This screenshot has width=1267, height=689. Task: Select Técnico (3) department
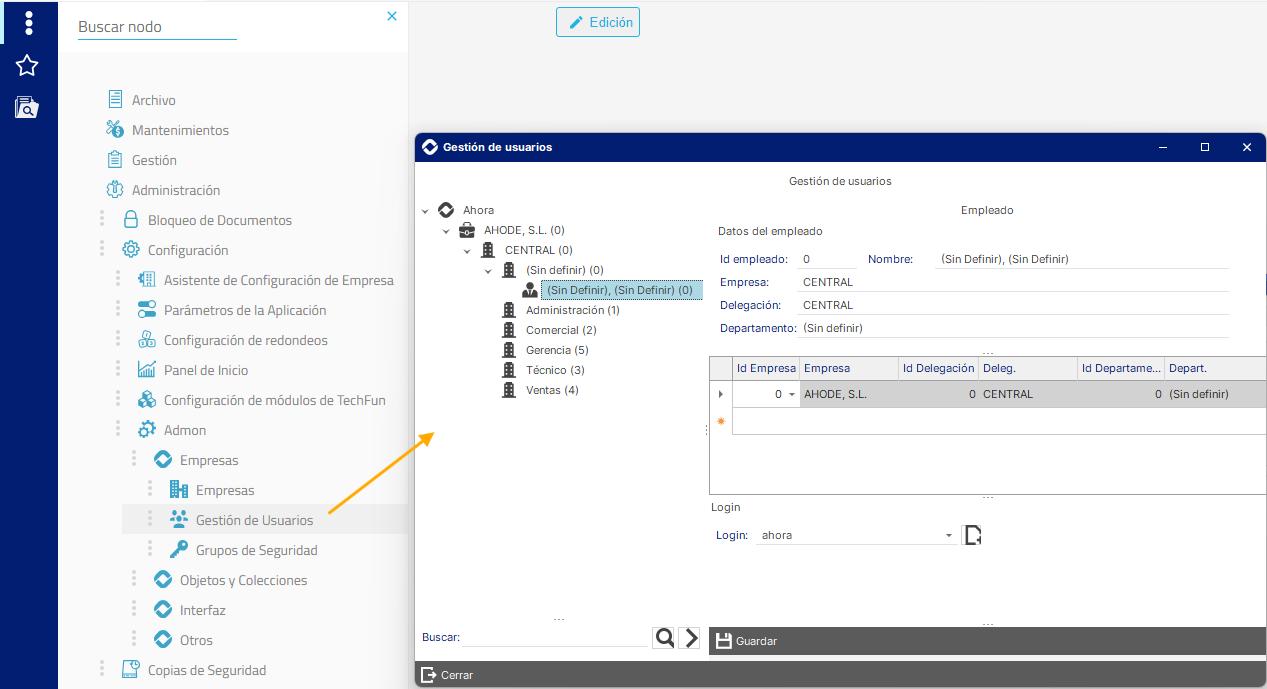(555, 370)
